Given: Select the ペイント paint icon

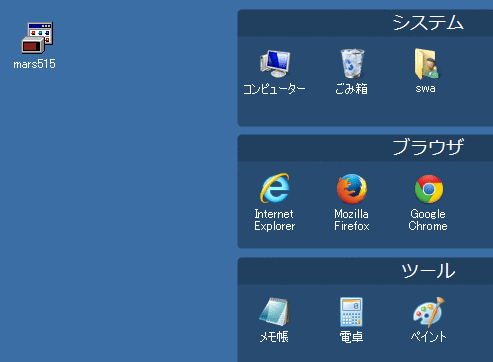Looking at the screenshot, I should (429, 312).
